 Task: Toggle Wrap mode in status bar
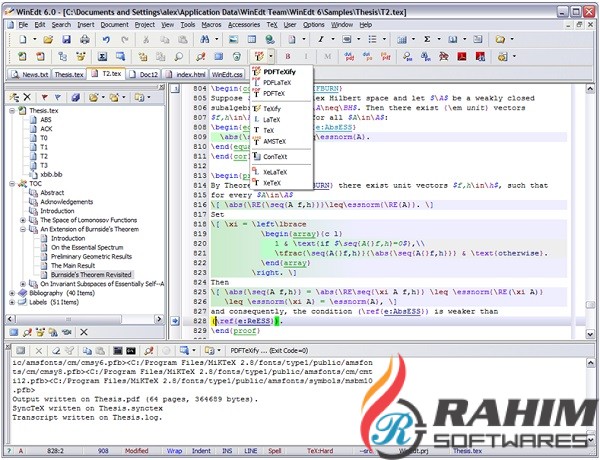(174, 451)
